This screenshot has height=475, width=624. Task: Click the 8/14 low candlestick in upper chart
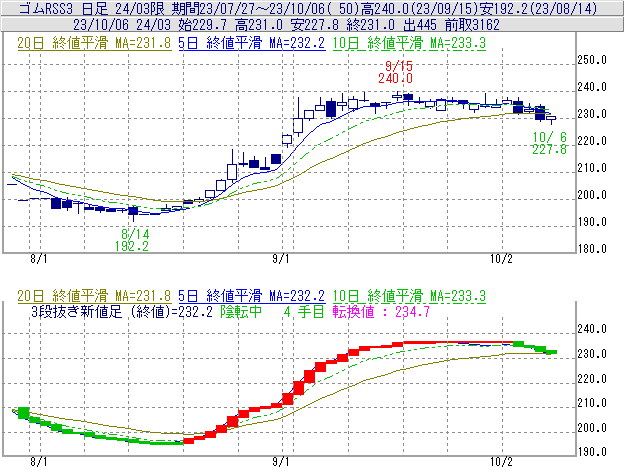pyautogui.click(x=133, y=212)
